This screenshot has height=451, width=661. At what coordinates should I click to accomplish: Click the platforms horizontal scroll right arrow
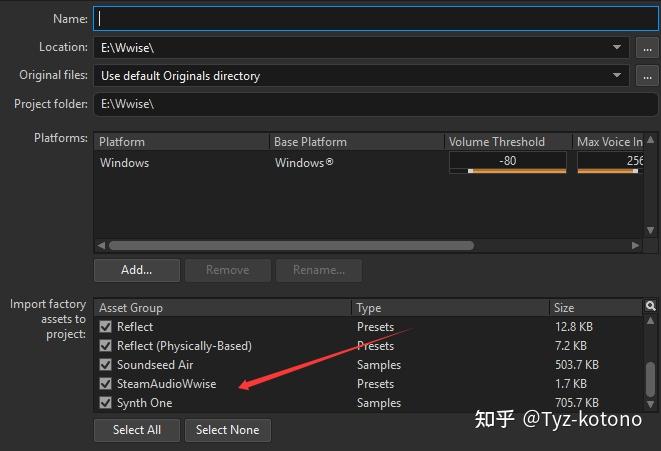pos(635,245)
